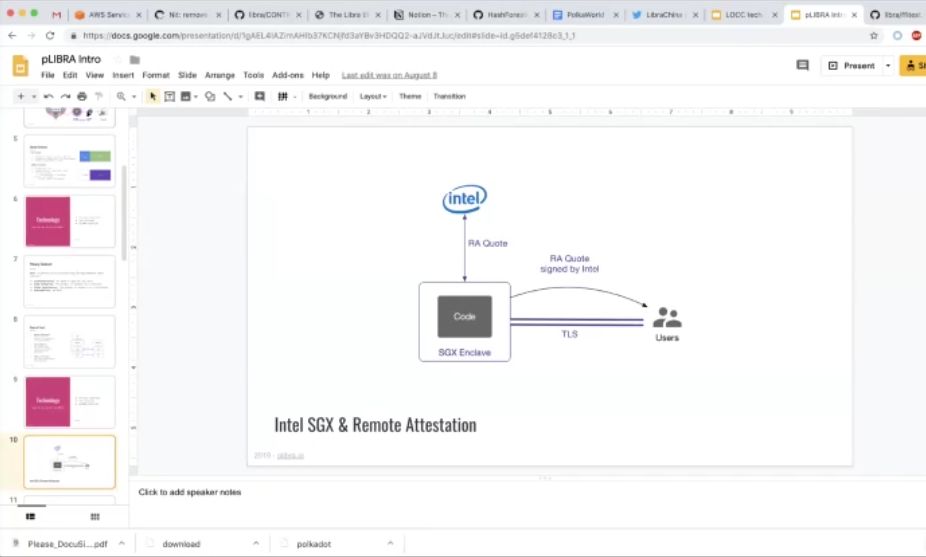The width and height of the screenshot is (926, 557).
Task: Open the Arrange menu
Action: click(220, 76)
